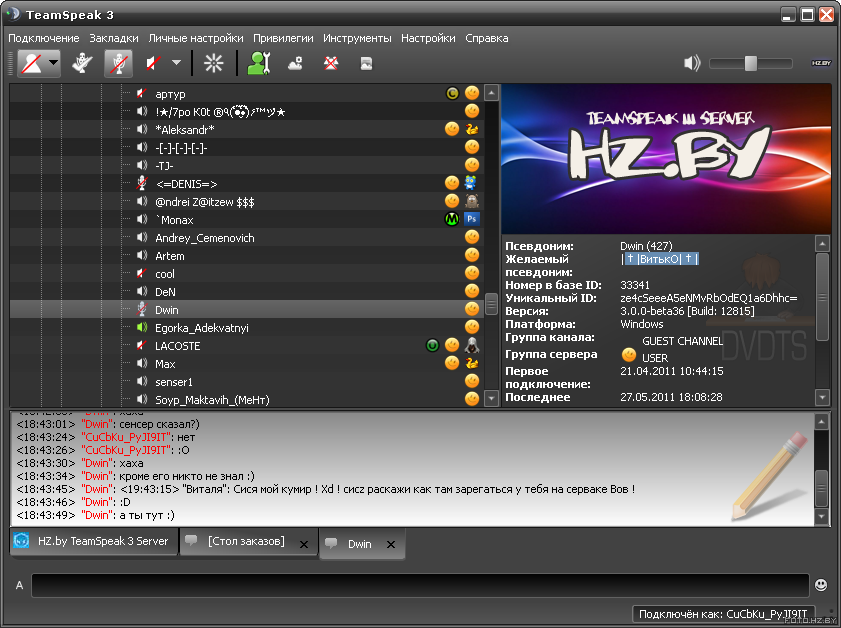Click the hooded figure icon on LACOSTE row

point(472,345)
